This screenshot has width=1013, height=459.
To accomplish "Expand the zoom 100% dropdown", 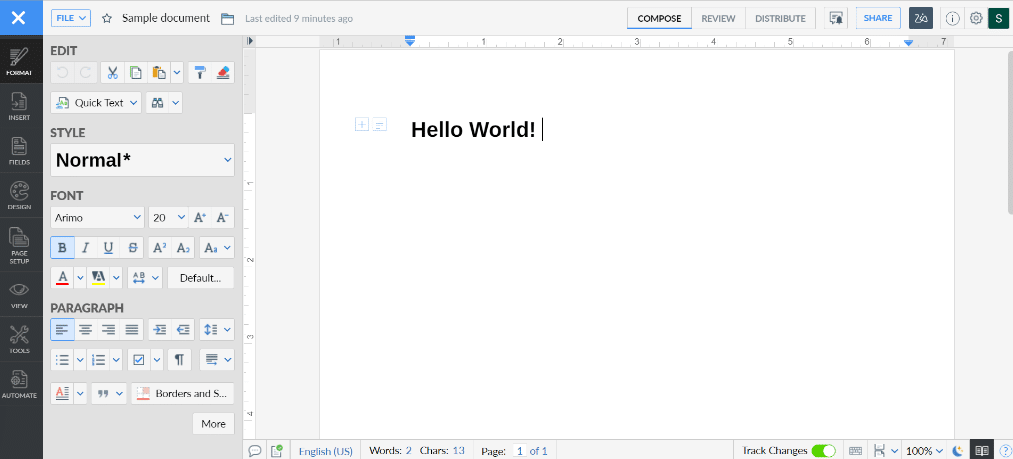I will coord(924,451).
